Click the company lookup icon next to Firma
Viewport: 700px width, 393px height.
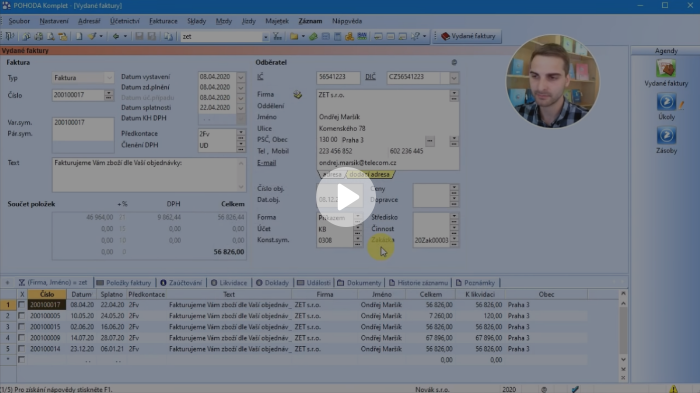[x=298, y=95]
